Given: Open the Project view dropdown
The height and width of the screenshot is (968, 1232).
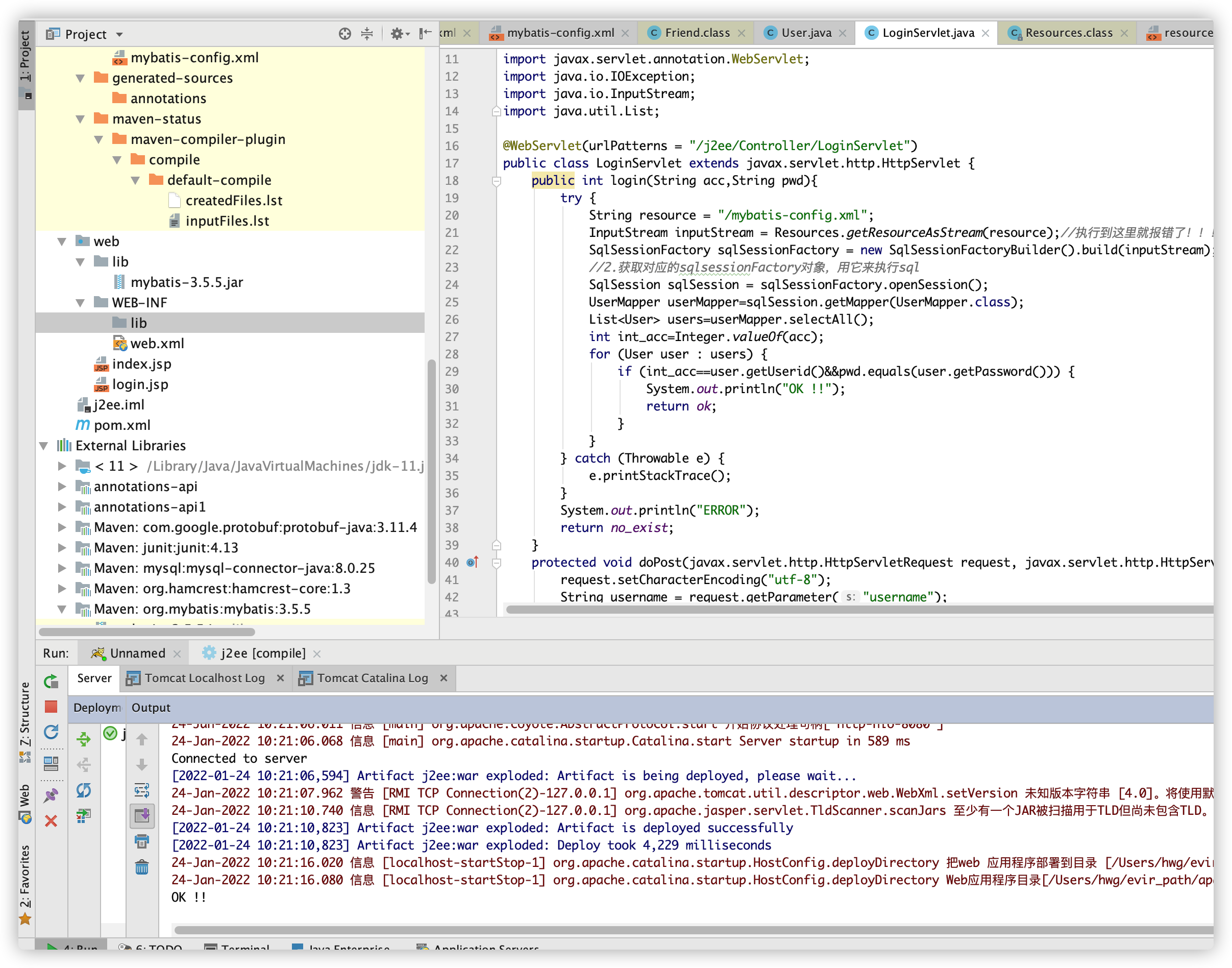Looking at the screenshot, I should click(119, 35).
